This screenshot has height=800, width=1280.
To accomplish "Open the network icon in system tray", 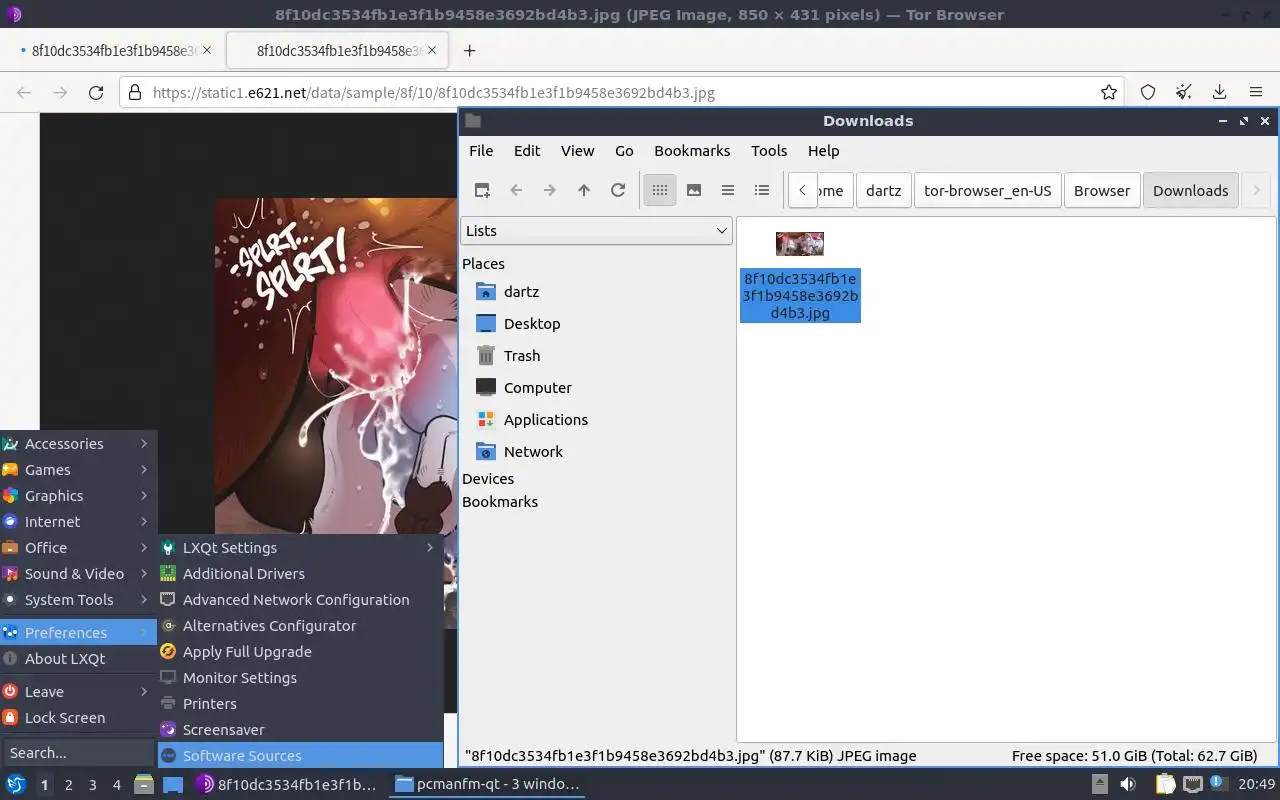I will coord(1193,785).
